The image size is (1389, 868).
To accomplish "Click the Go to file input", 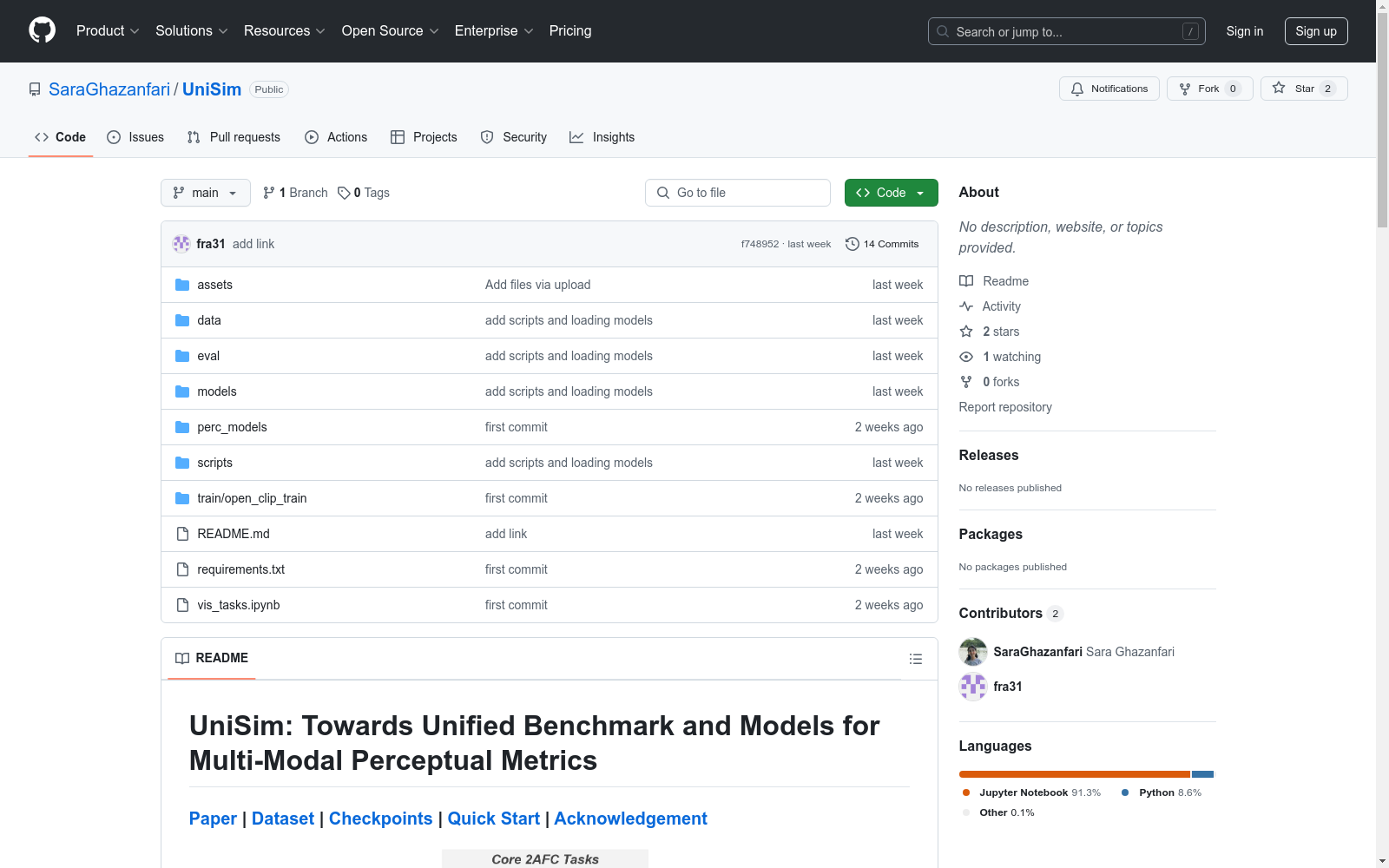I will 738,193.
